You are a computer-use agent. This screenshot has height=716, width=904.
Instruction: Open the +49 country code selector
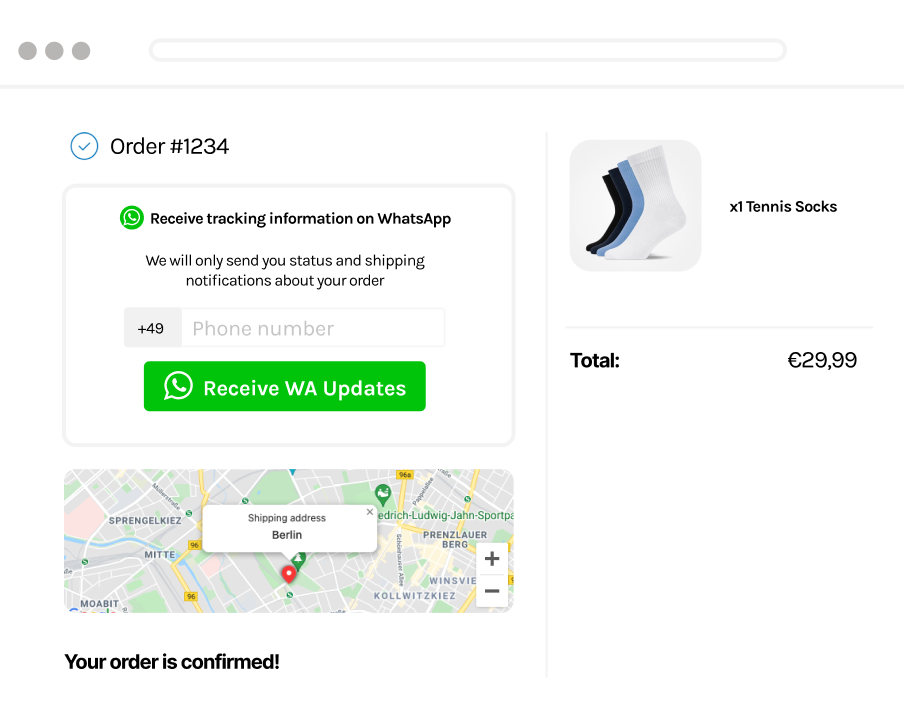[x=152, y=328]
